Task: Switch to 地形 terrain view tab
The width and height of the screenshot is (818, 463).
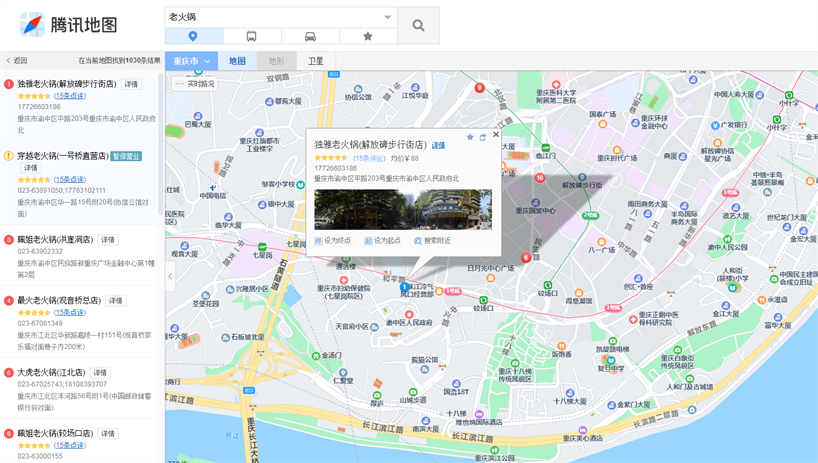Action: 276,61
